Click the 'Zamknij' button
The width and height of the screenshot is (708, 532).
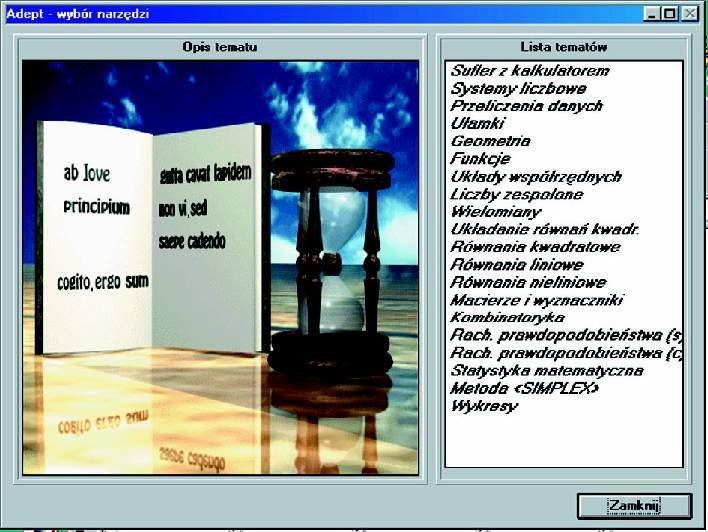[x=634, y=506]
